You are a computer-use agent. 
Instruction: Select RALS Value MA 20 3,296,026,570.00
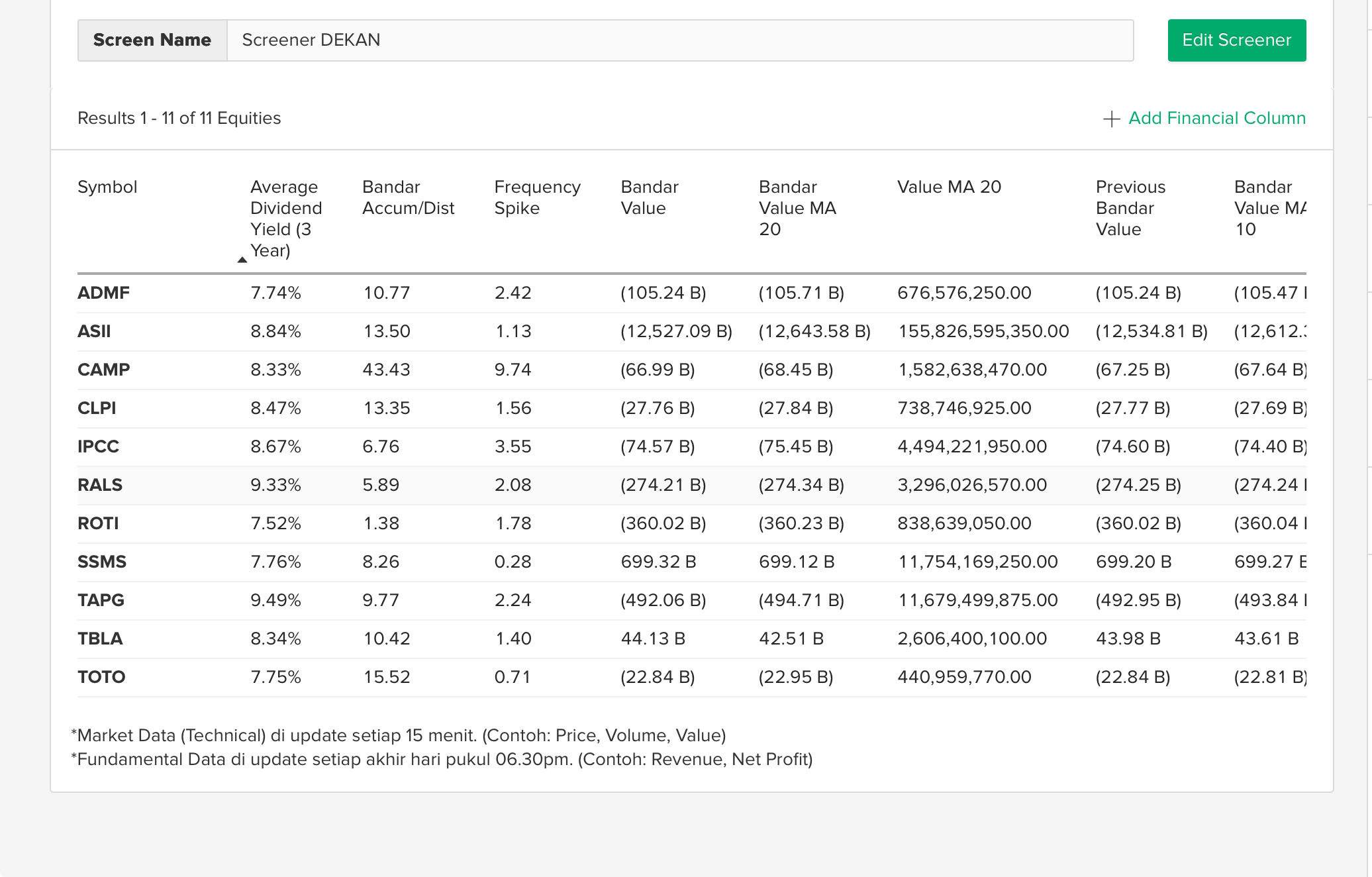972,485
